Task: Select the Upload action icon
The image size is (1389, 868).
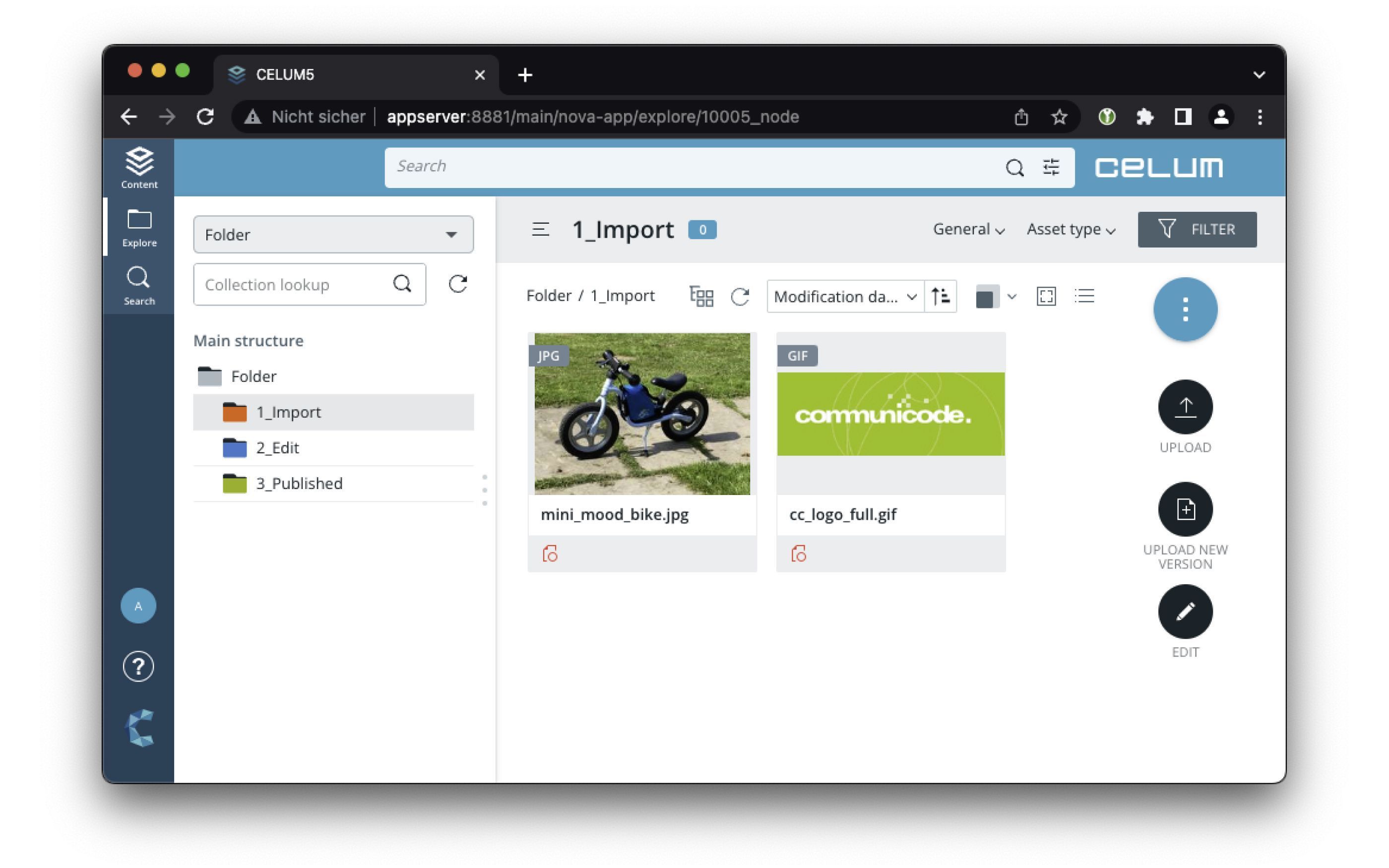Action: pyautogui.click(x=1185, y=408)
